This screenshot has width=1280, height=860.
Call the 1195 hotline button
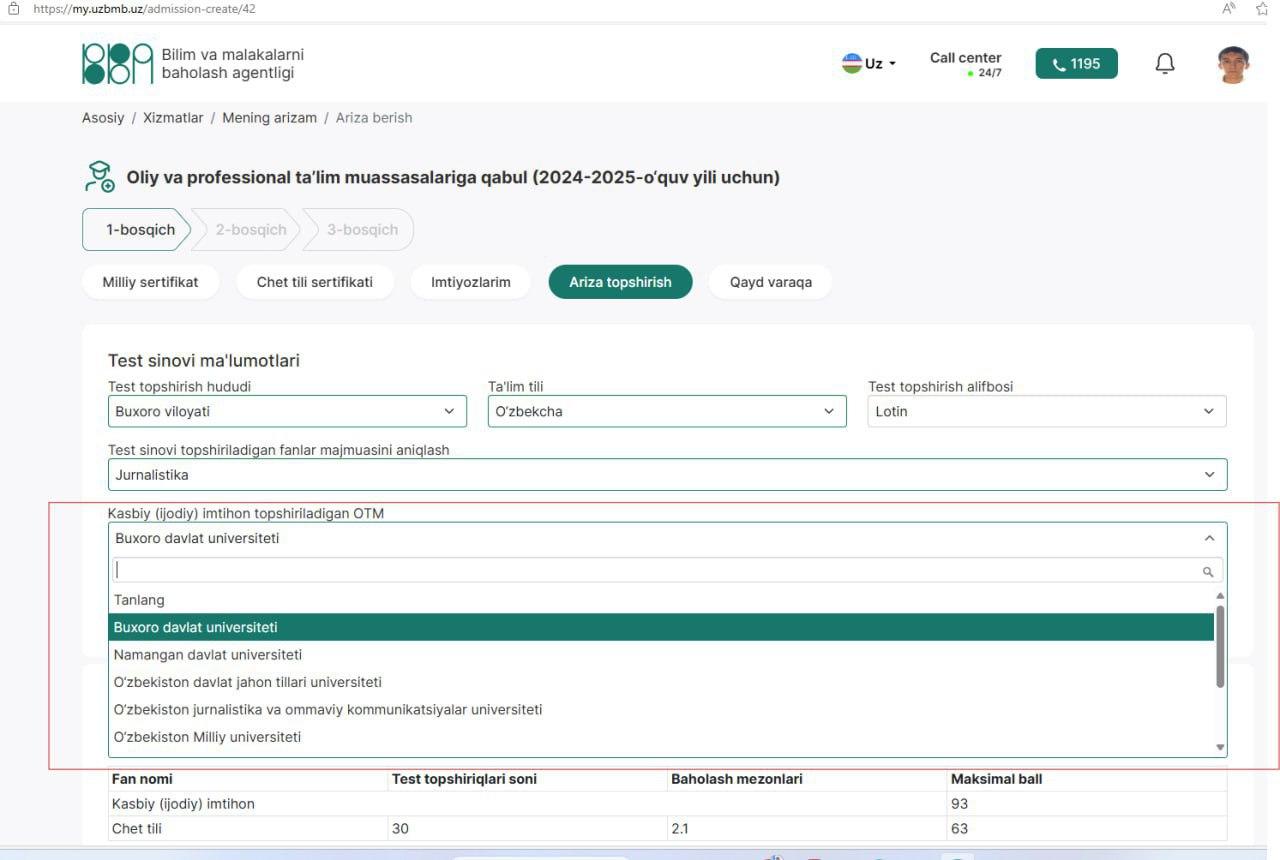click(1077, 64)
